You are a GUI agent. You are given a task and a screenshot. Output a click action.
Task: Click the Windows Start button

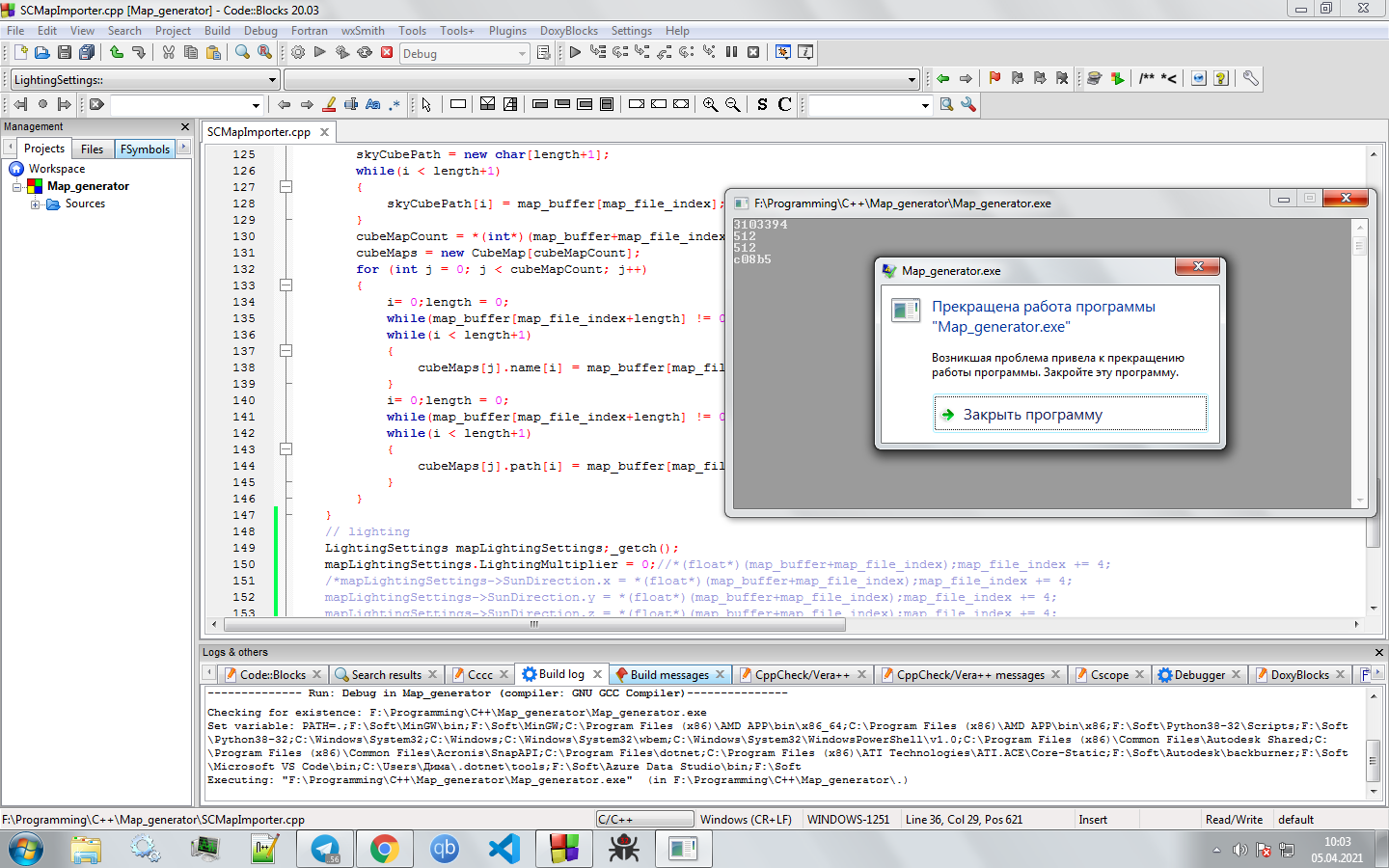tap(26, 849)
